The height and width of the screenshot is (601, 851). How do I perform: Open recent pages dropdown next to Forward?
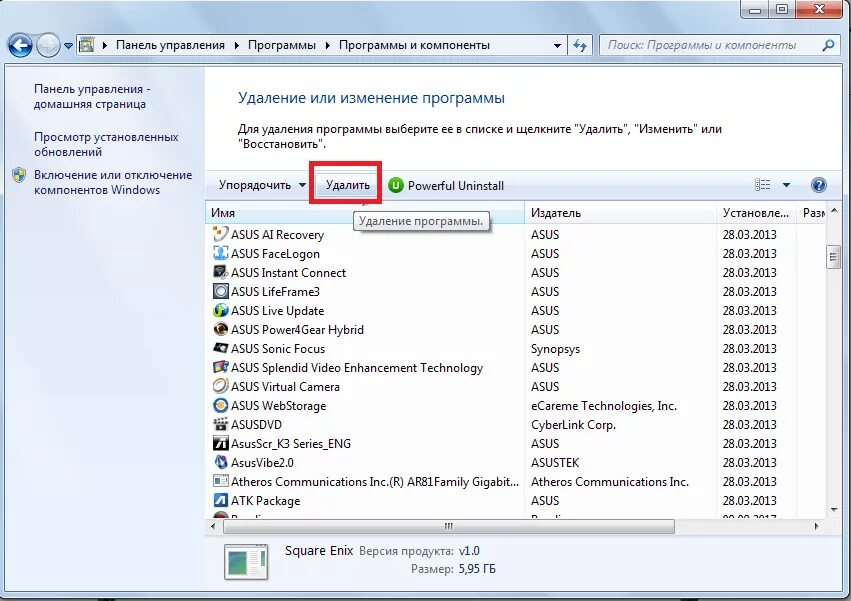[x=68, y=46]
